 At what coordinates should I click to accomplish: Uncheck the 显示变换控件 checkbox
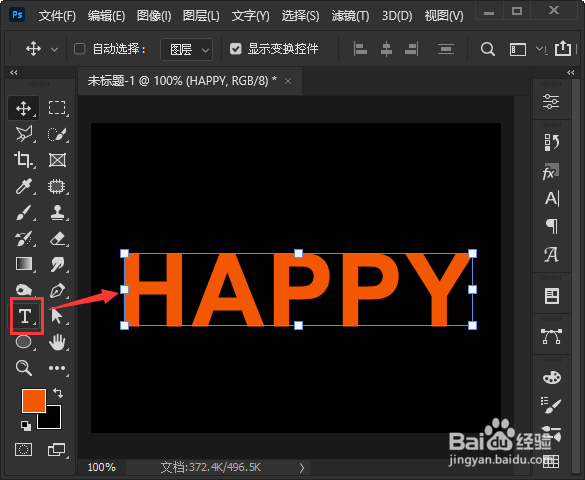click(x=235, y=49)
